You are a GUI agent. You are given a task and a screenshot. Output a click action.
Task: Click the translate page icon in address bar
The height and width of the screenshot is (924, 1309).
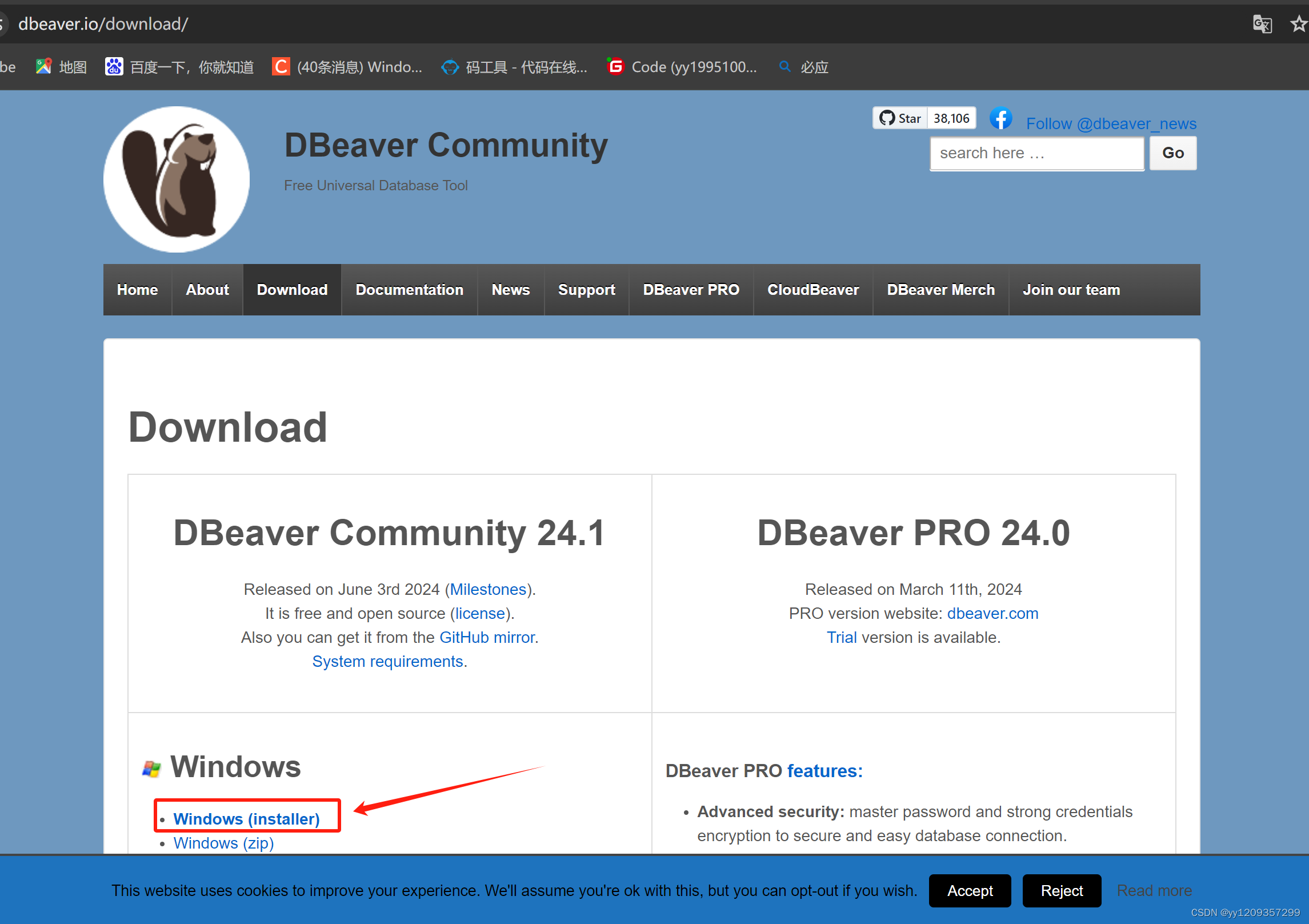click(1262, 24)
